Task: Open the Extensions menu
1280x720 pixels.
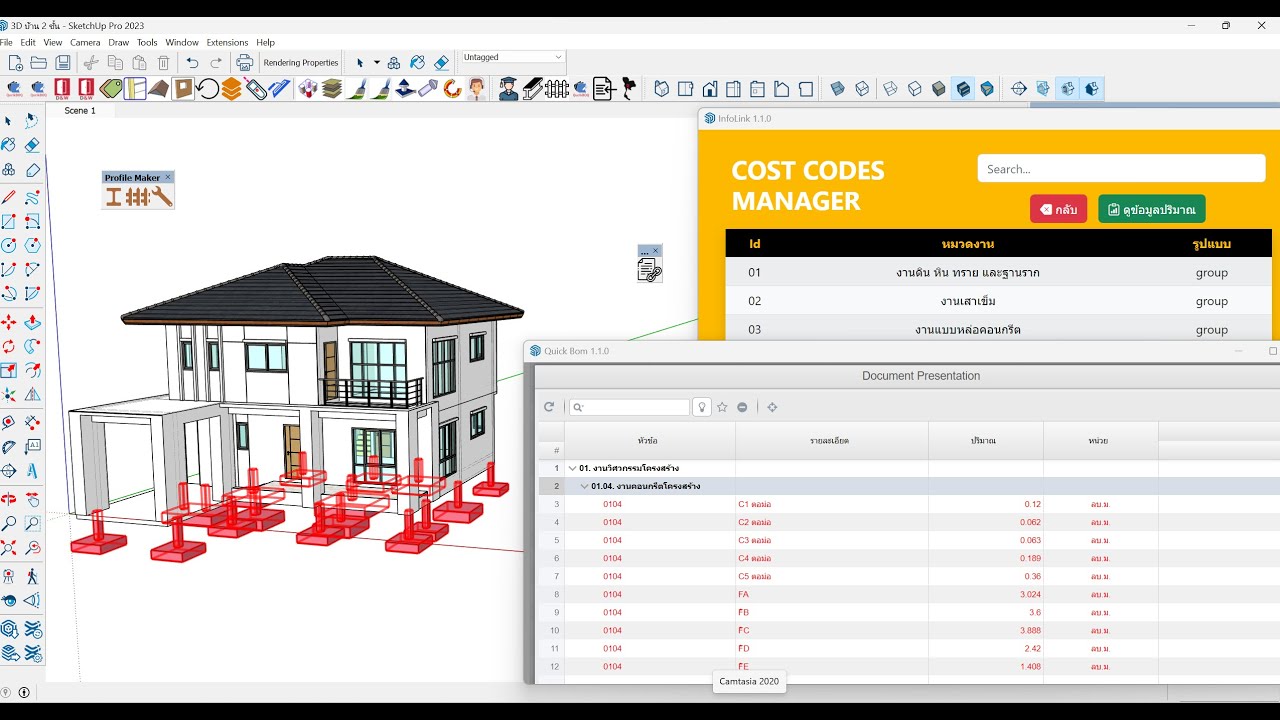Action: pos(227,43)
